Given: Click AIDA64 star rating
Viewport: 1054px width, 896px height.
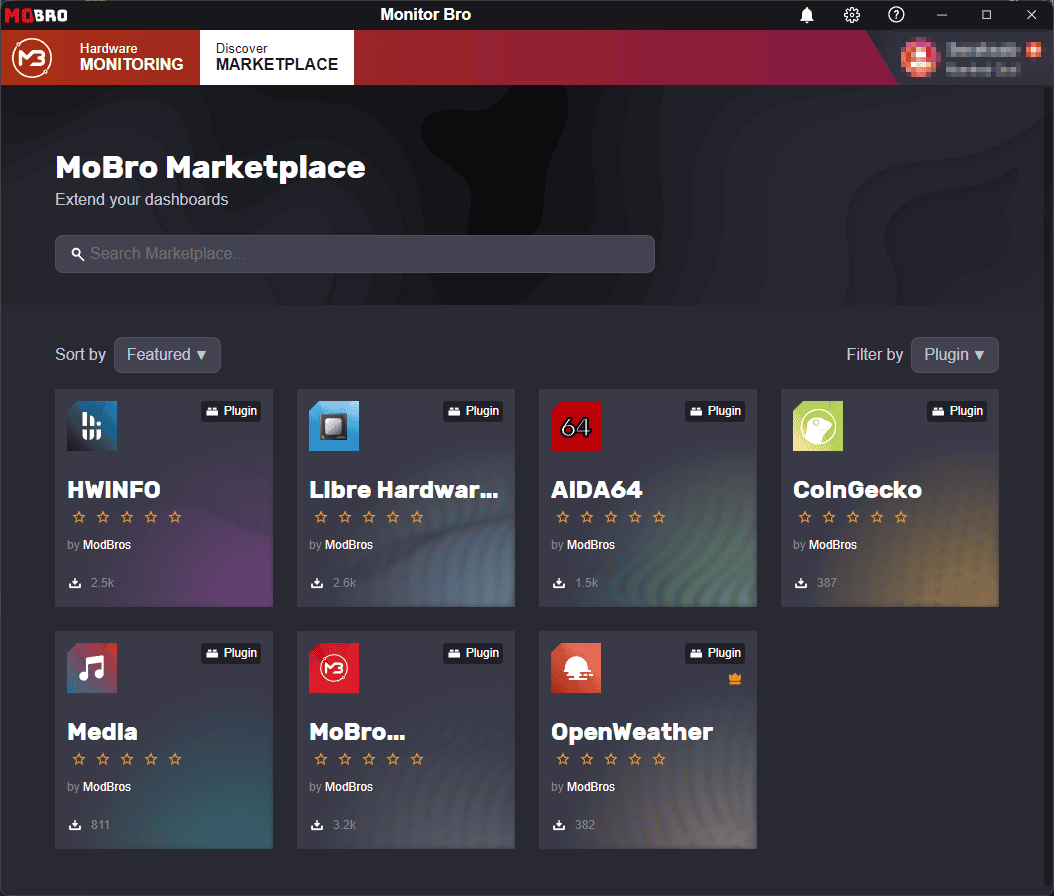Looking at the screenshot, I should pyautogui.click(x=611, y=518).
